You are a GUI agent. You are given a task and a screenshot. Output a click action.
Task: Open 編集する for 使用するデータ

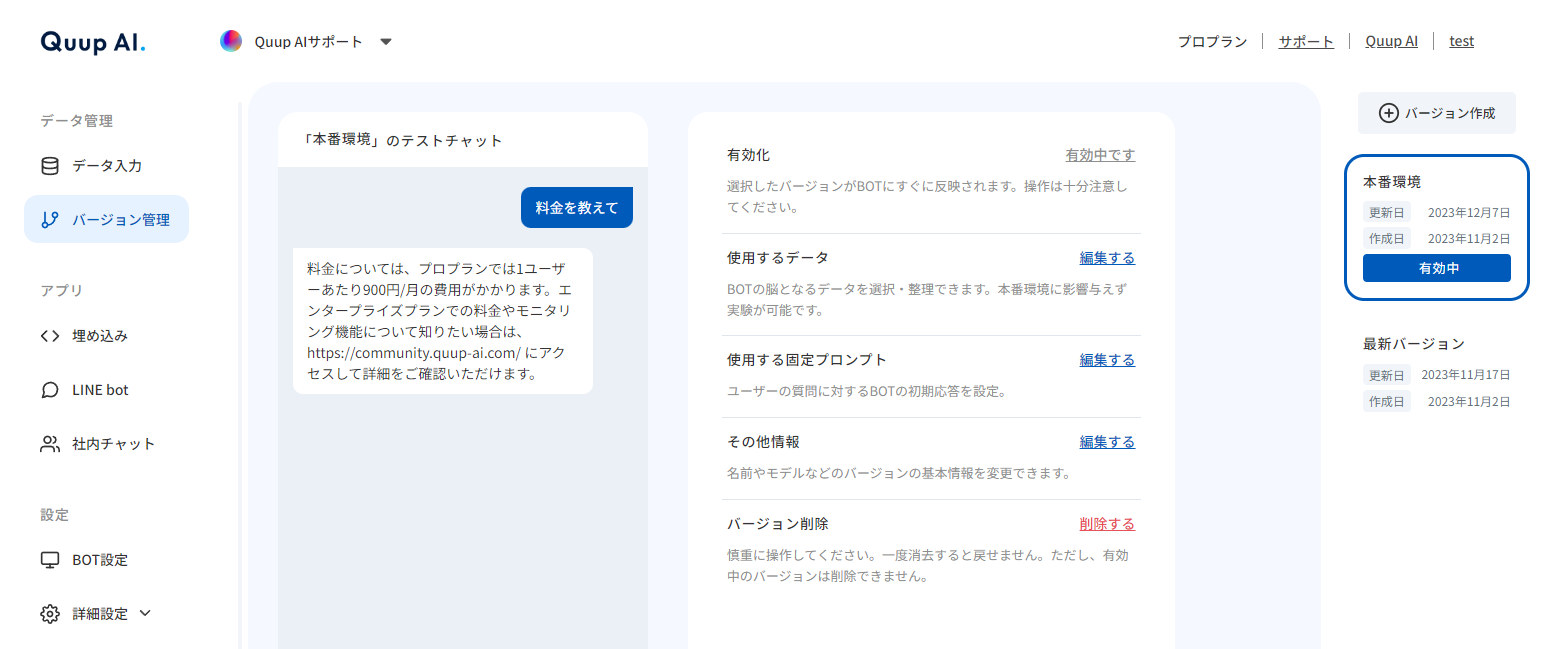tap(1107, 257)
